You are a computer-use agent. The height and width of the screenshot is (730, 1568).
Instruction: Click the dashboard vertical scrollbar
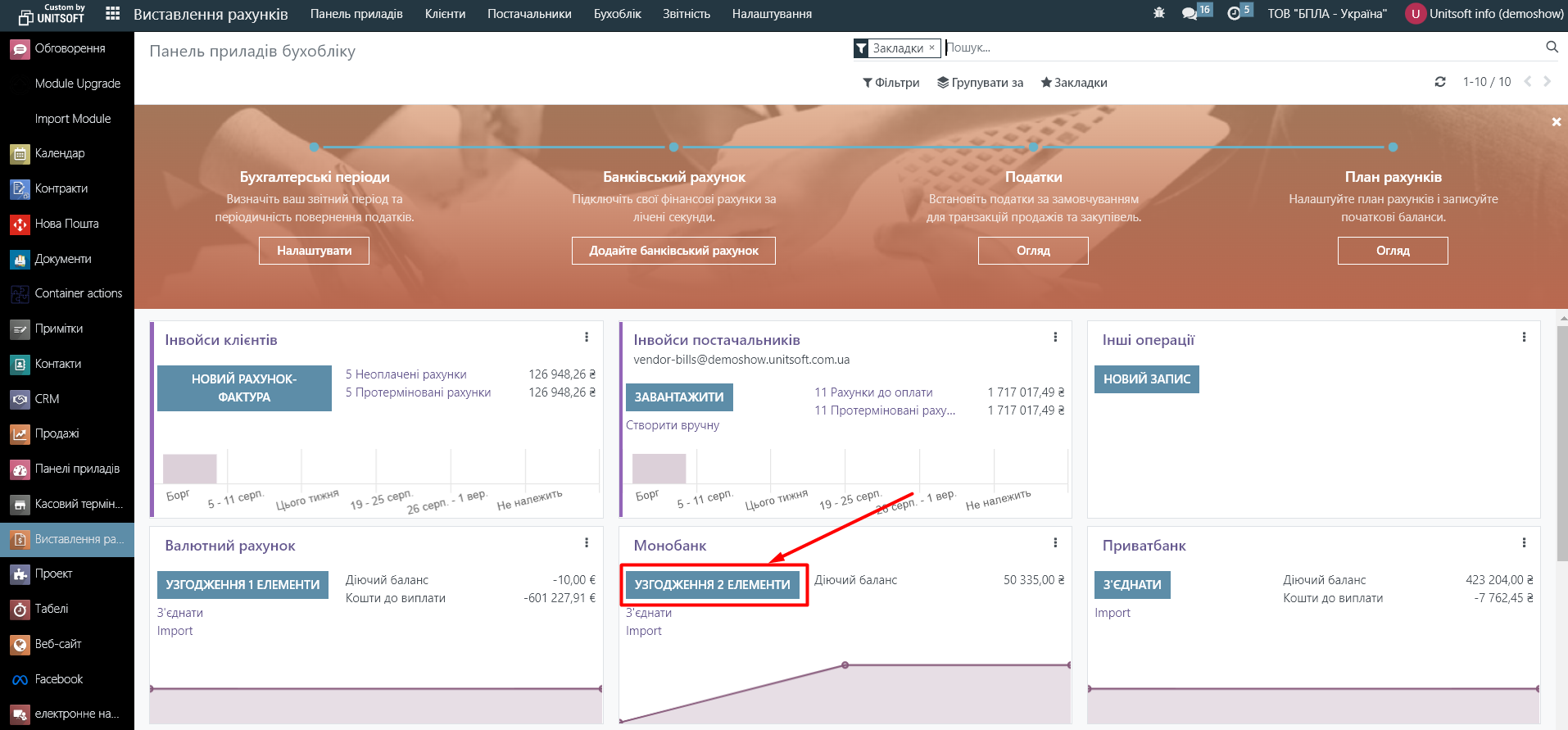coord(1562,442)
